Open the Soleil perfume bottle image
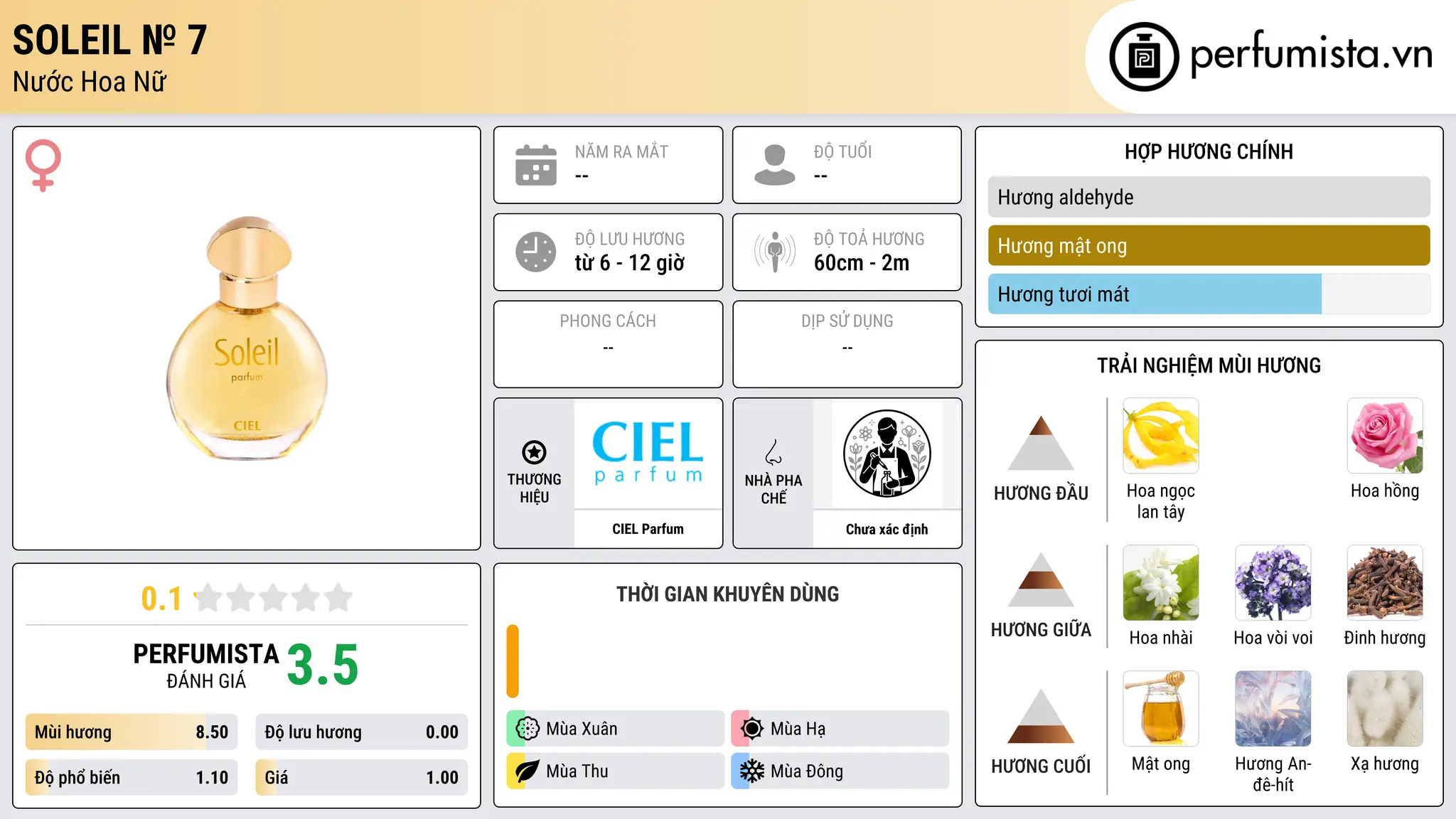Screen dimensions: 1456x819 pos(247,338)
